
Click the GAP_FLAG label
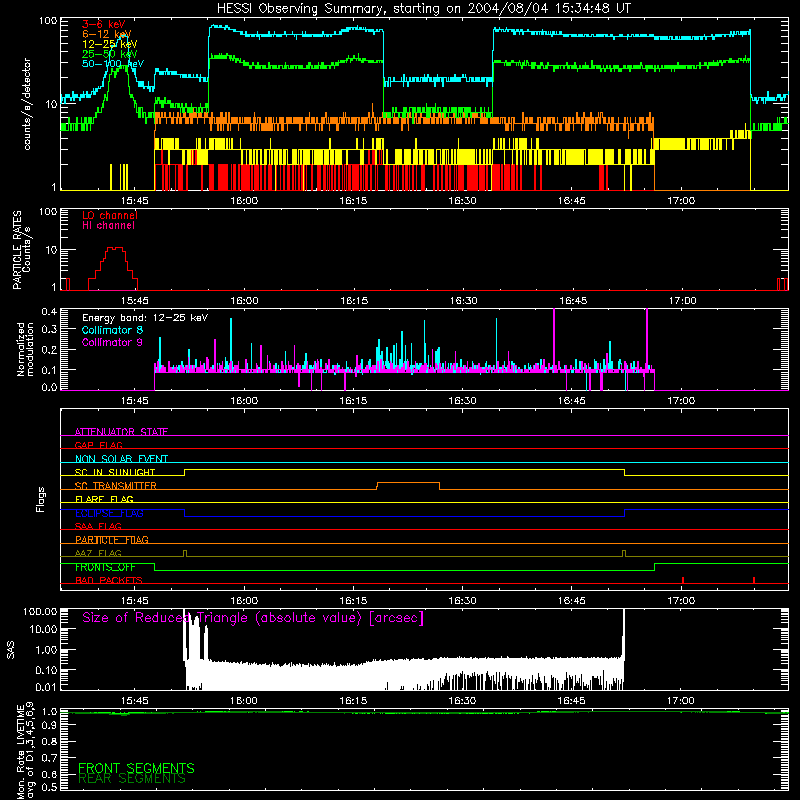pos(98,445)
